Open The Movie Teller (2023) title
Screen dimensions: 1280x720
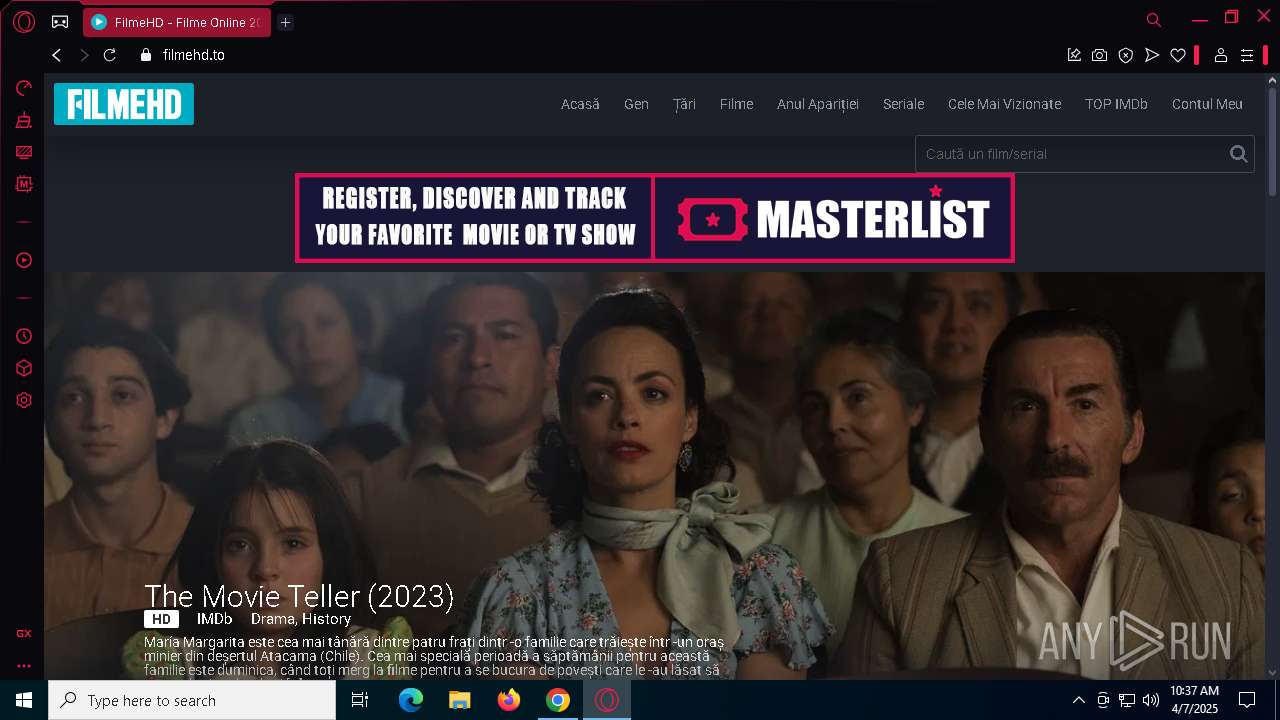[299, 596]
